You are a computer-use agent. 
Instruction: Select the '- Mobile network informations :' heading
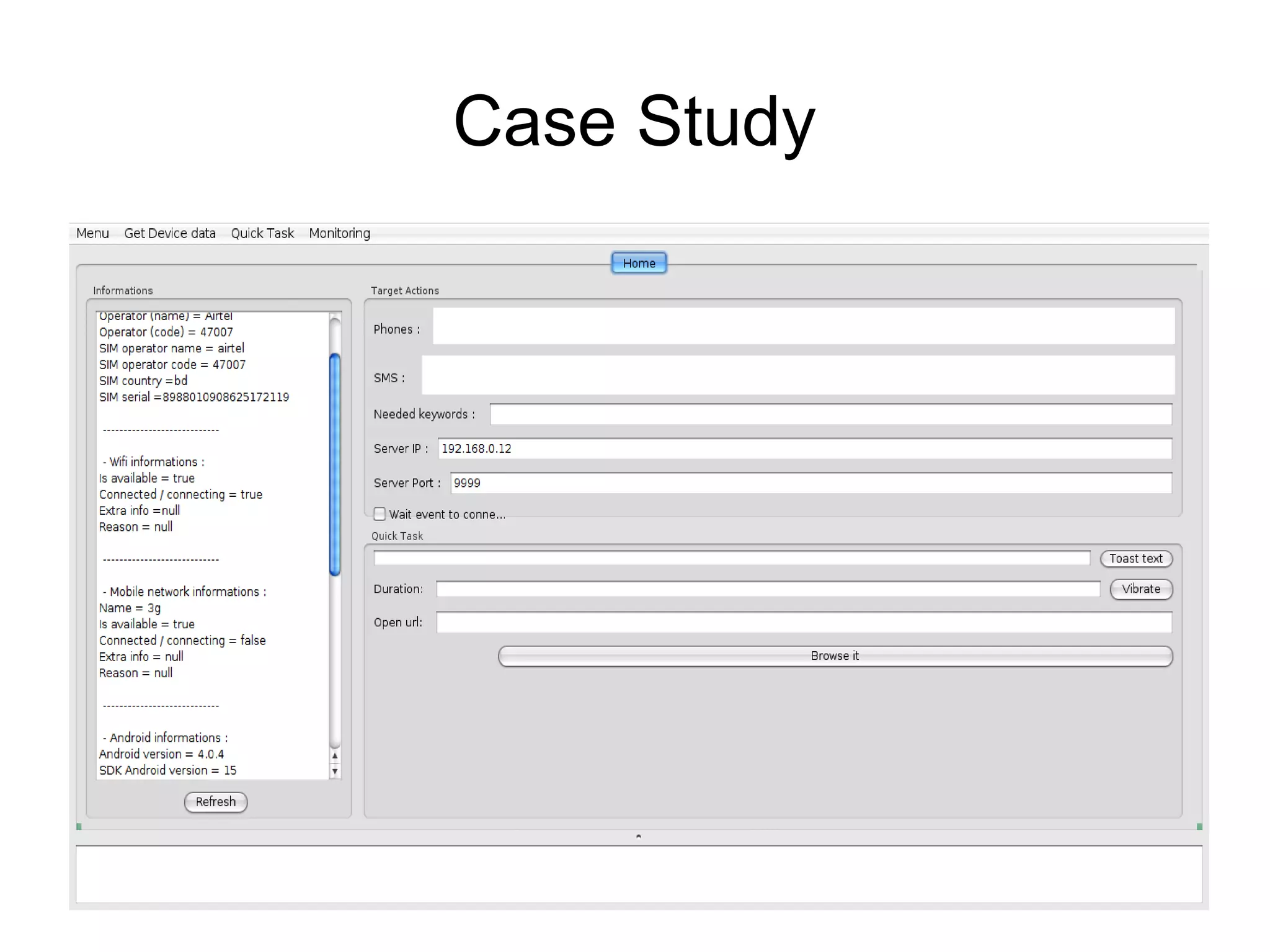184,592
